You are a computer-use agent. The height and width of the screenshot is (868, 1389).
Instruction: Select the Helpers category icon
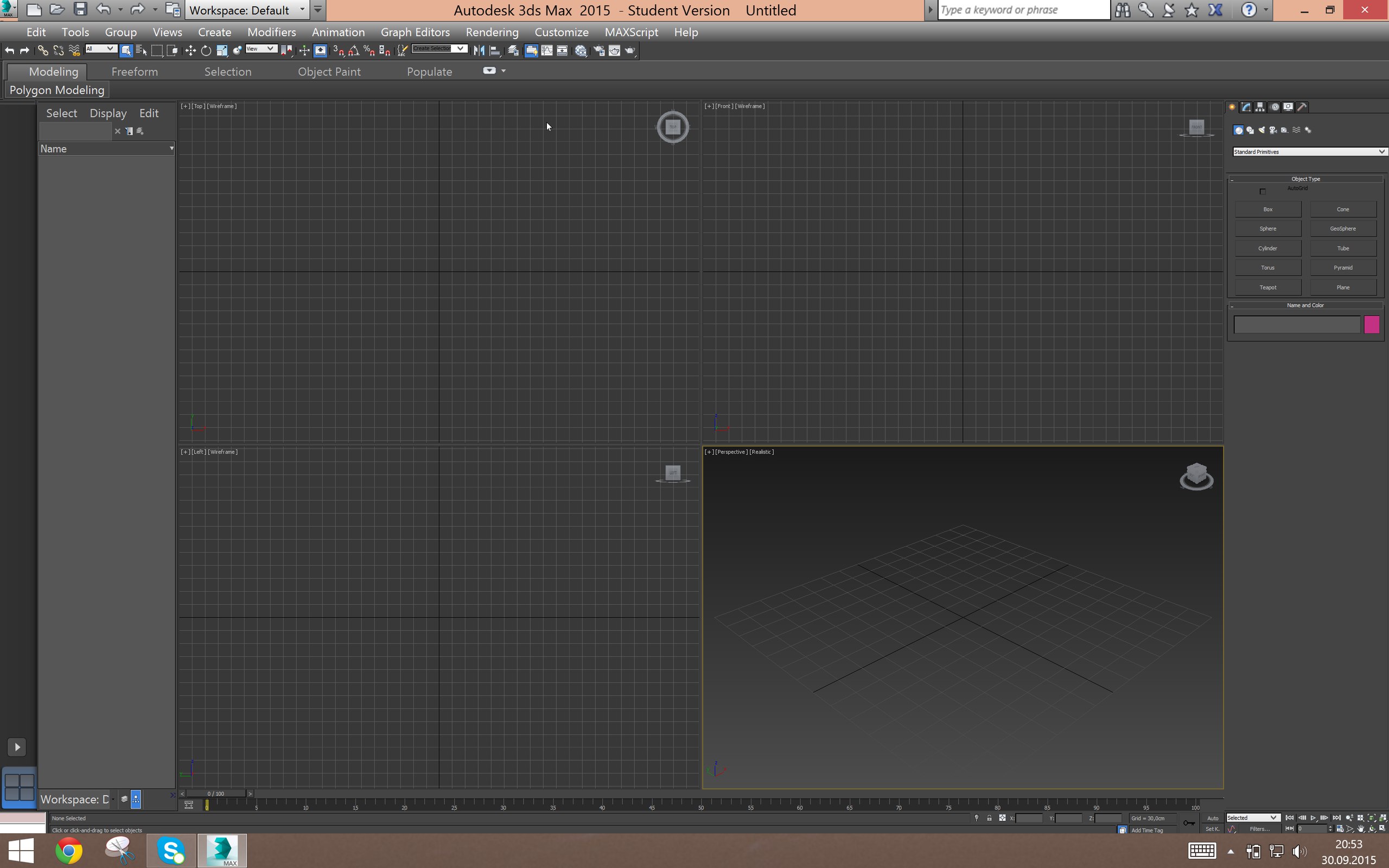[x=1284, y=130]
